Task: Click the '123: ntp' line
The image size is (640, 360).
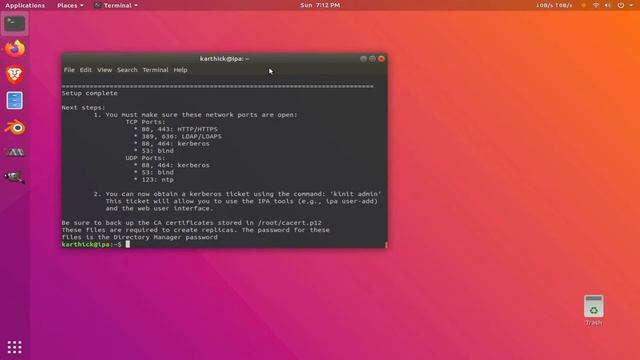Action: pyautogui.click(x=154, y=180)
